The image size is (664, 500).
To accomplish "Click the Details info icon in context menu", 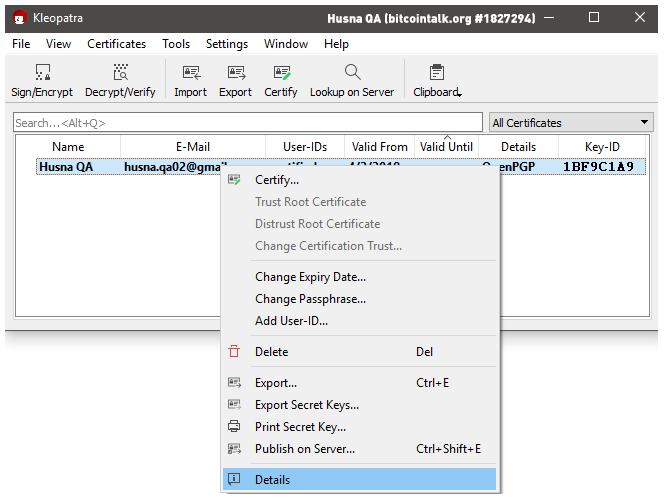I will coord(234,479).
